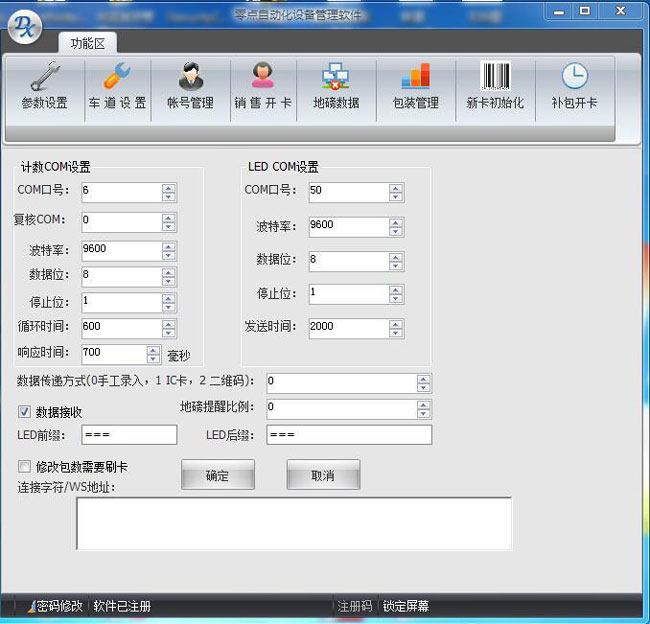The height and width of the screenshot is (624, 650).
Task: Click 新卡初始化 barcode icon
Action: [x=494, y=78]
